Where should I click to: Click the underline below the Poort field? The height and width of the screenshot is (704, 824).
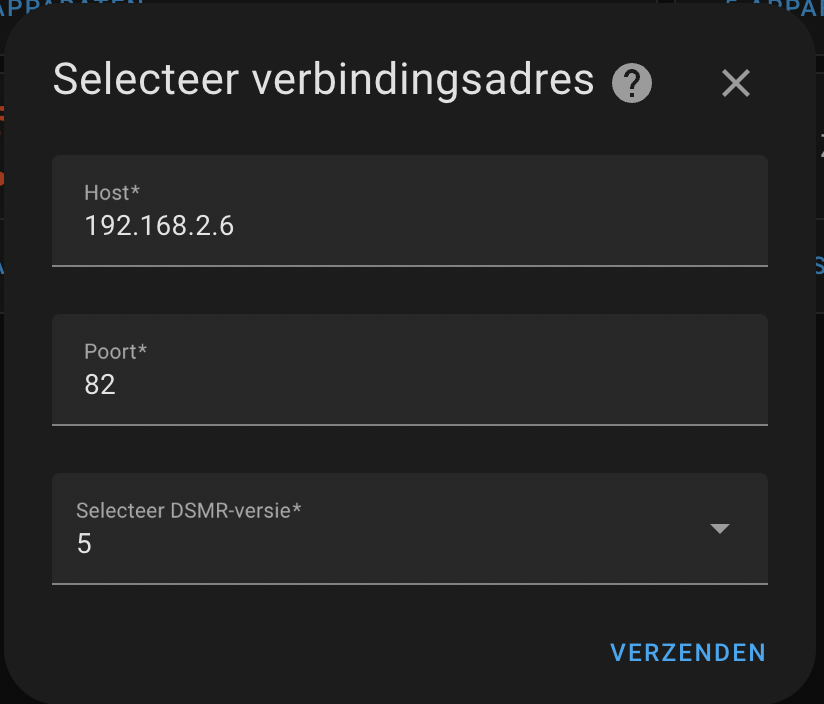[x=410, y=425]
